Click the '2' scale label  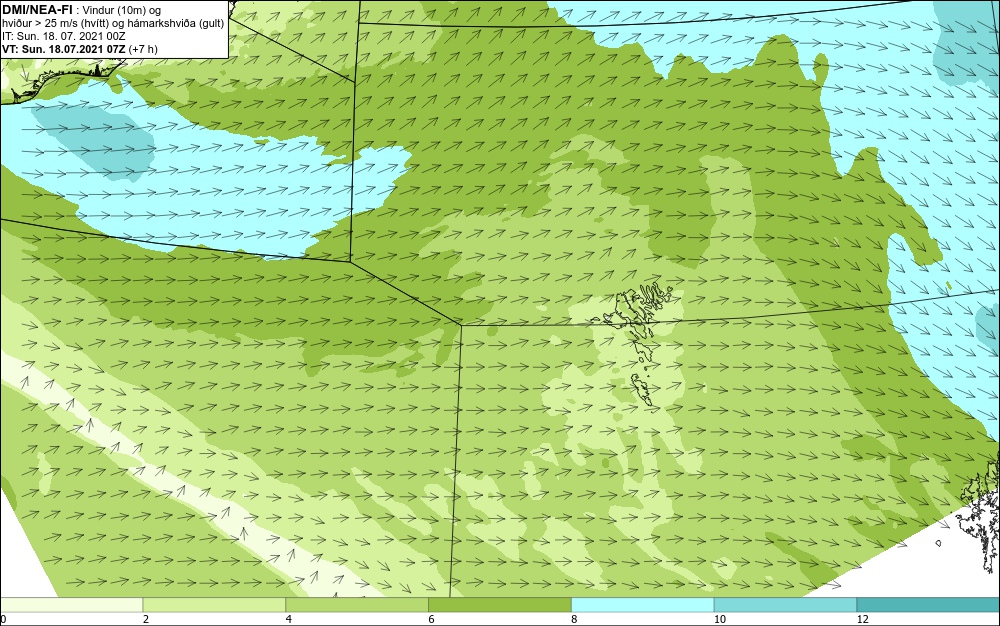(146, 619)
